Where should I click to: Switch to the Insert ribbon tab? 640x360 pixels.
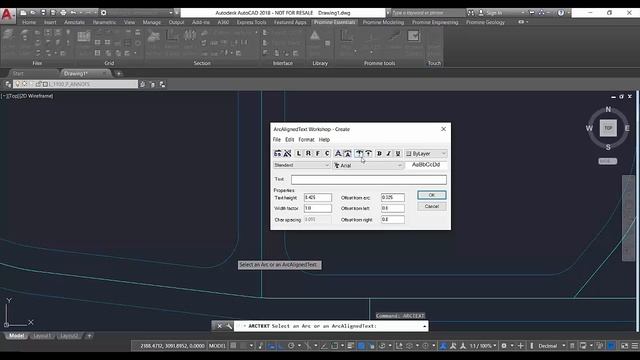tap(50, 22)
